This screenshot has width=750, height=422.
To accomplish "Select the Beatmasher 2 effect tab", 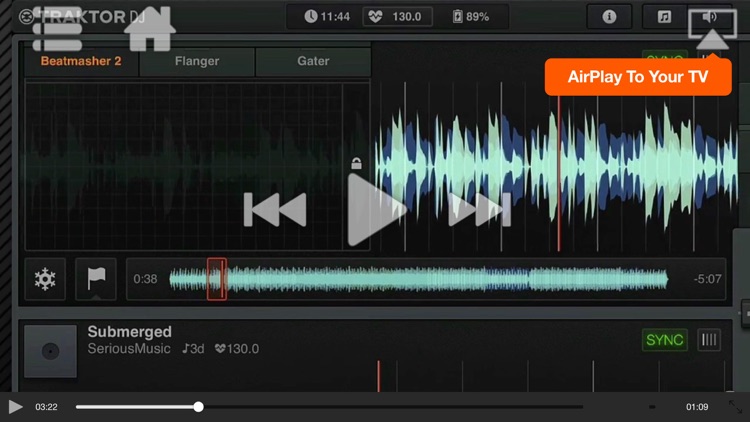I will (x=81, y=61).
